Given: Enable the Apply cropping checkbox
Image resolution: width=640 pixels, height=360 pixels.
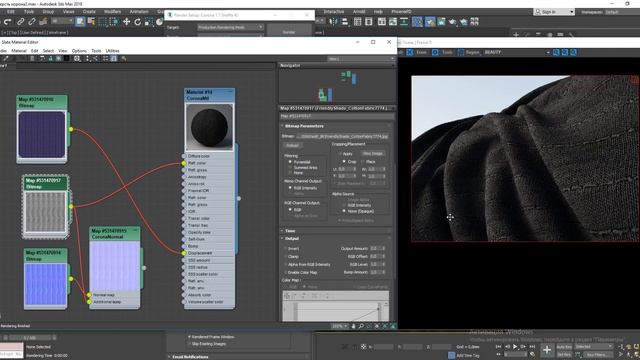Looking at the screenshot, I should click(x=340, y=154).
